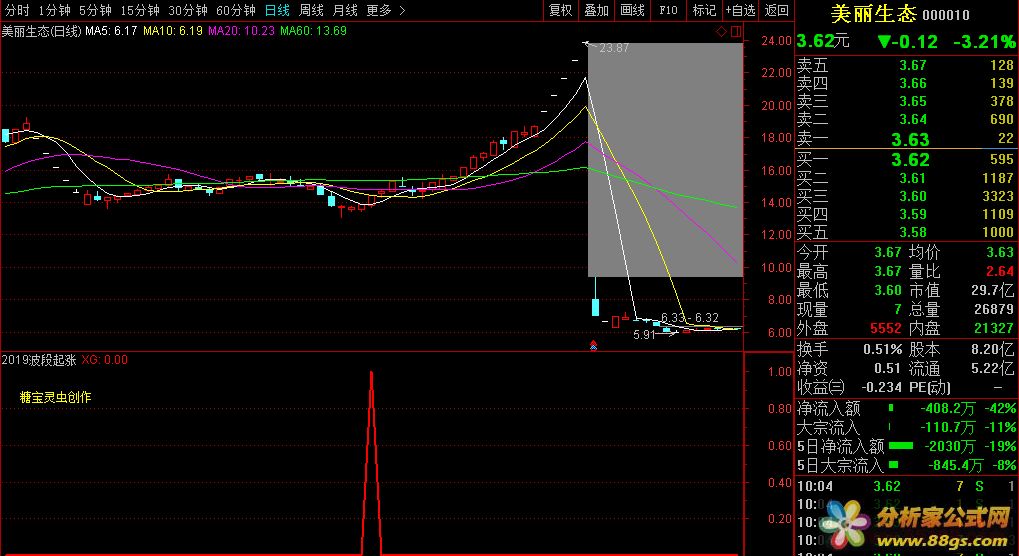This screenshot has width=1019, height=556.
Task: Select the 买一 best bid row
Action: [906, 159]
